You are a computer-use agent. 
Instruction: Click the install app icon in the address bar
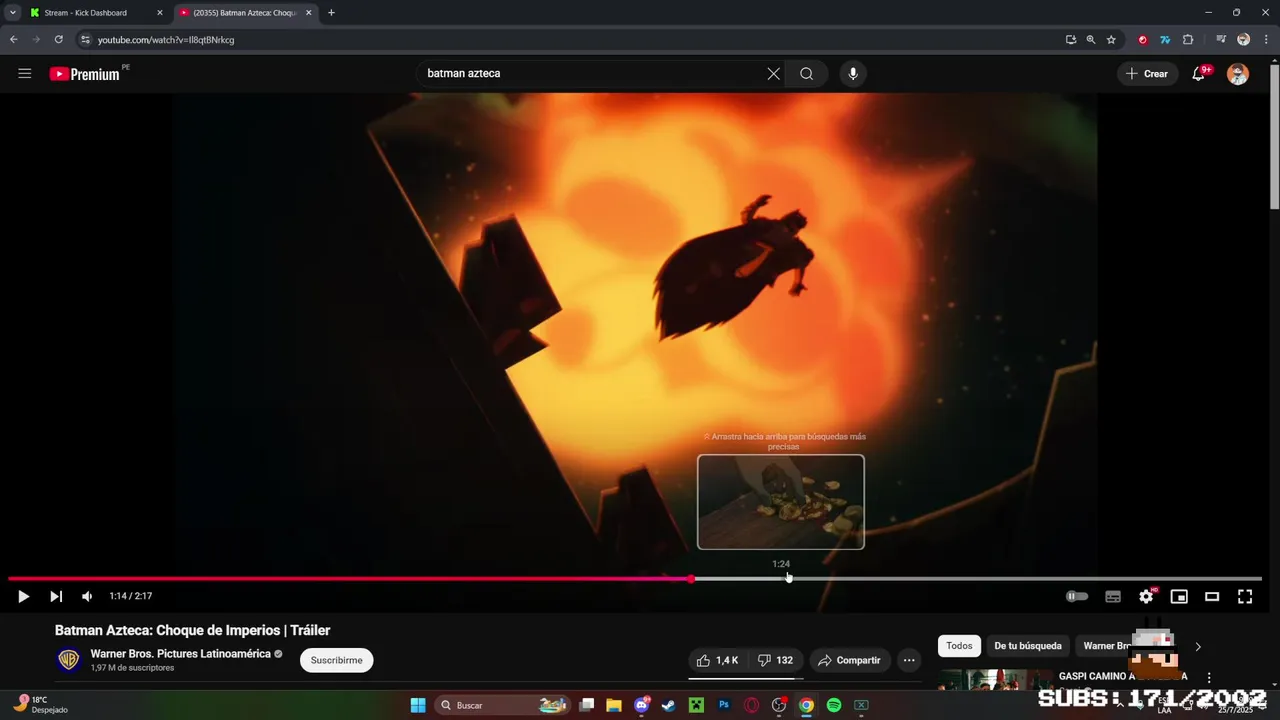coord(1071,40)
